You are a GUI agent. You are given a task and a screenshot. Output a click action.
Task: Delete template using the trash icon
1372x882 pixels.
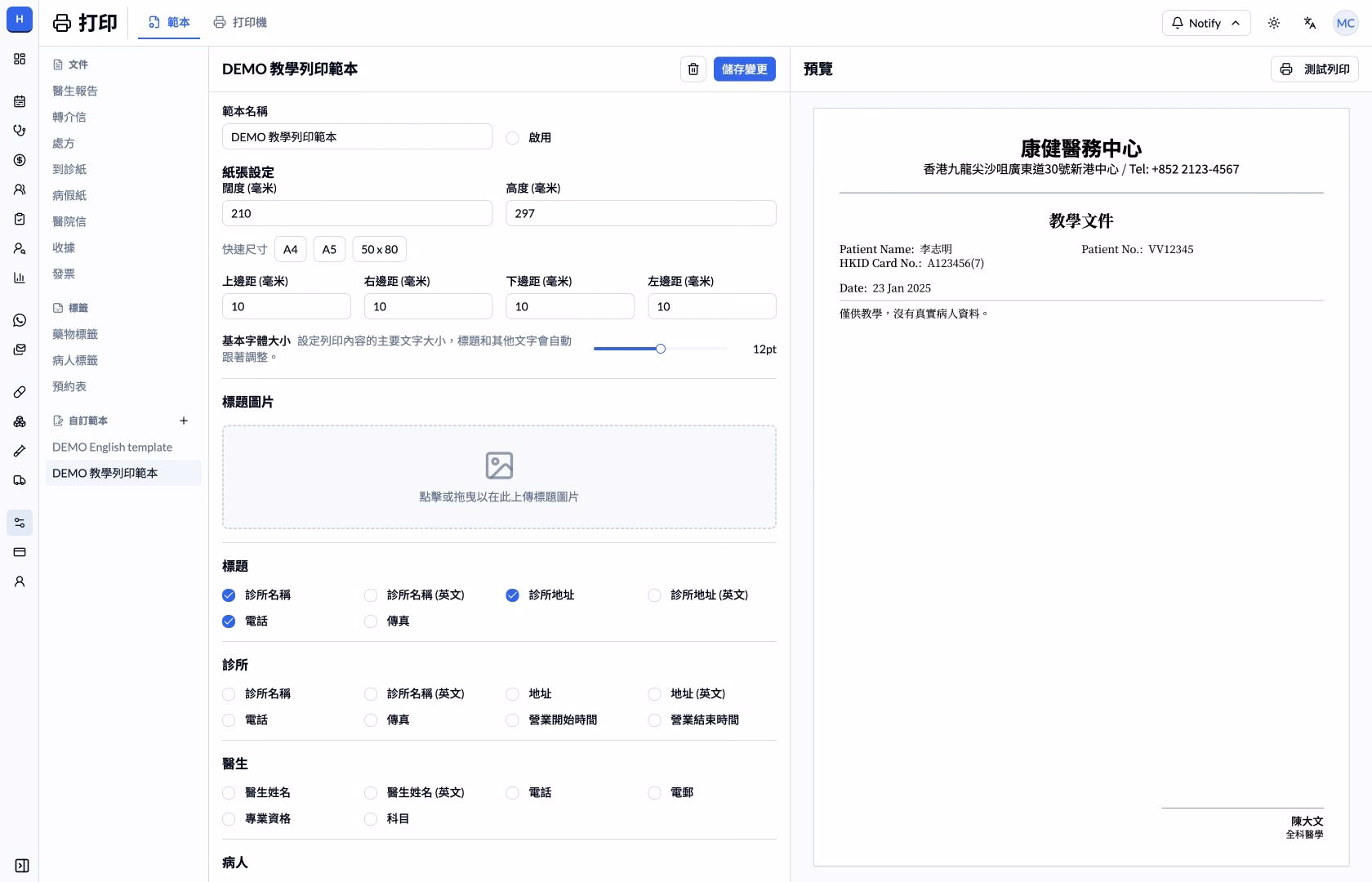[x=693, y=69]
